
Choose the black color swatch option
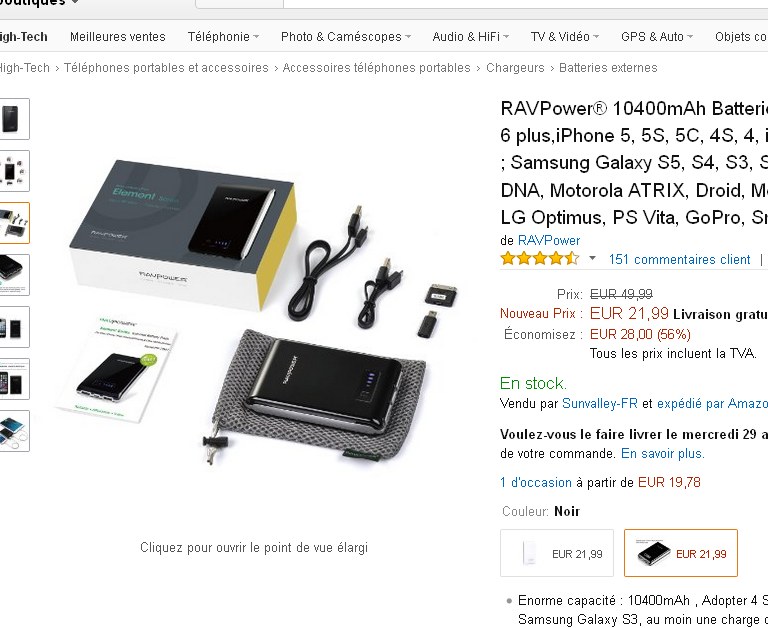click(x=681, y=553)
